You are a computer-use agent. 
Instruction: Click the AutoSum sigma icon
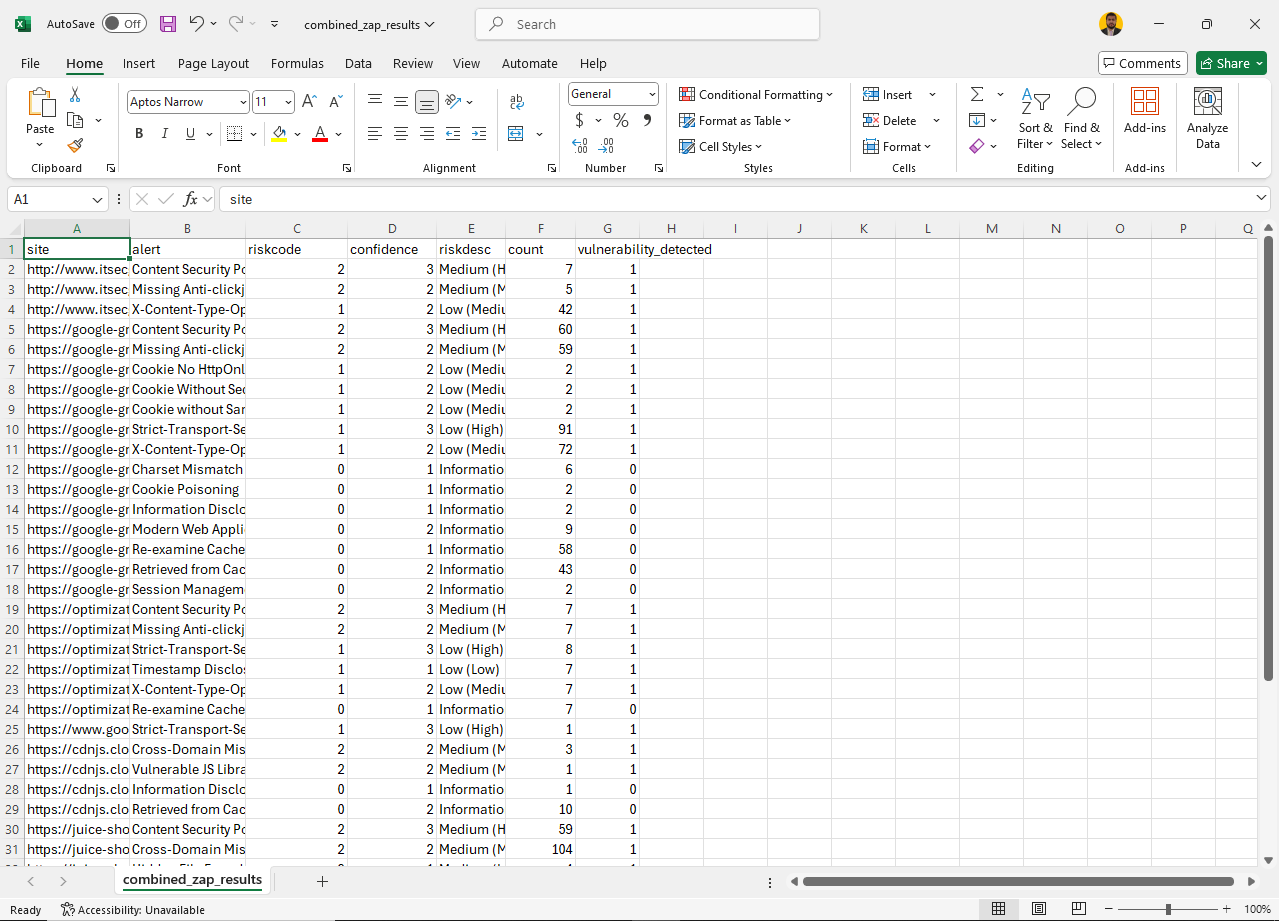point(977,94)
